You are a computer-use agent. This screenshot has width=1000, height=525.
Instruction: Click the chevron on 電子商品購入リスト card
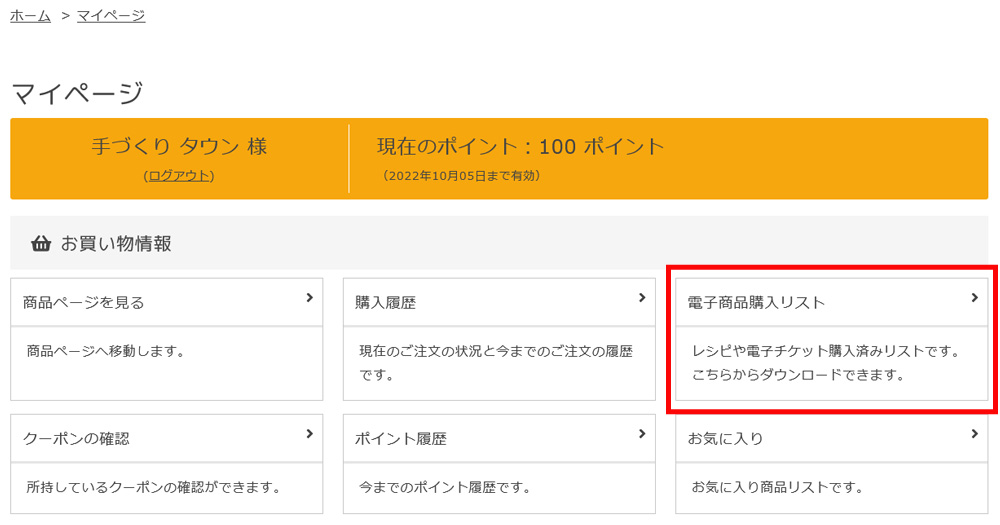pyautogui.click(x=975, y=298)
